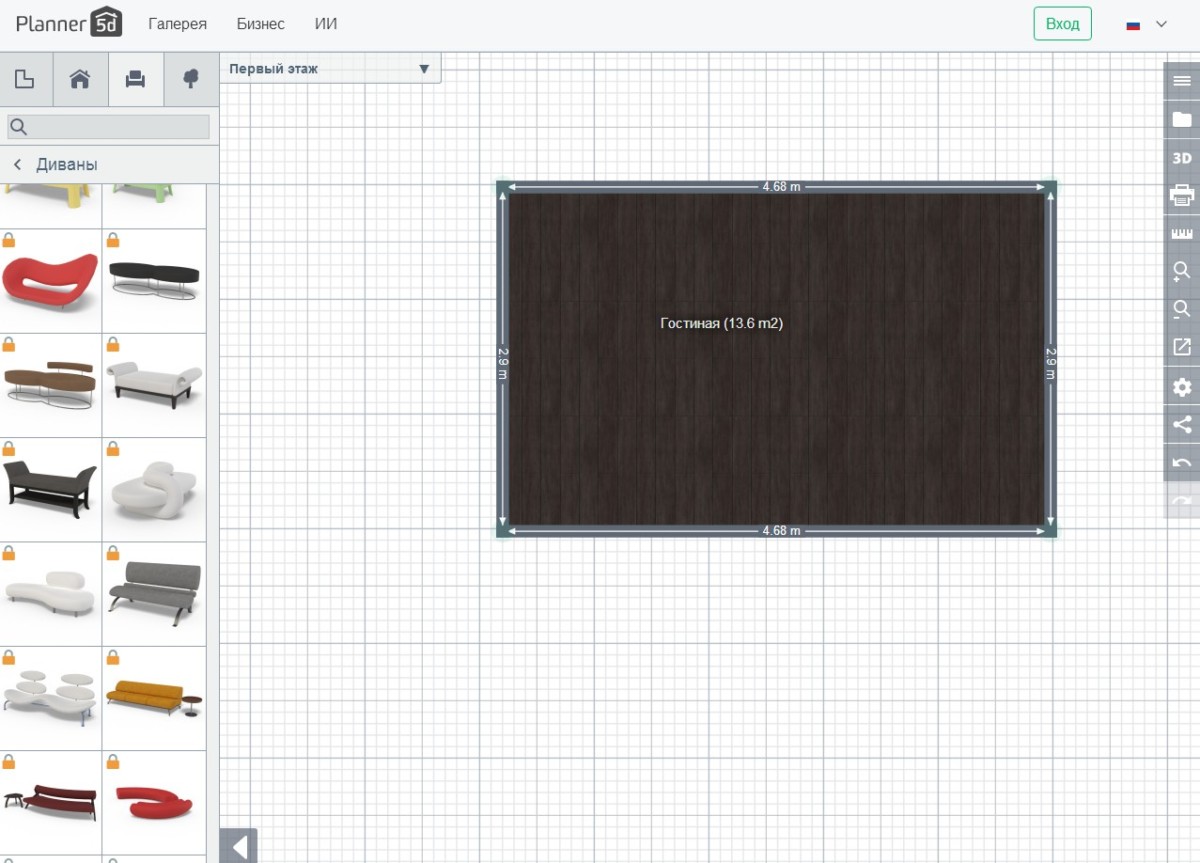The image size is (1200, 863).
Task: Open the Exterior tree tab icon
Action: click(x=191, y=80)
